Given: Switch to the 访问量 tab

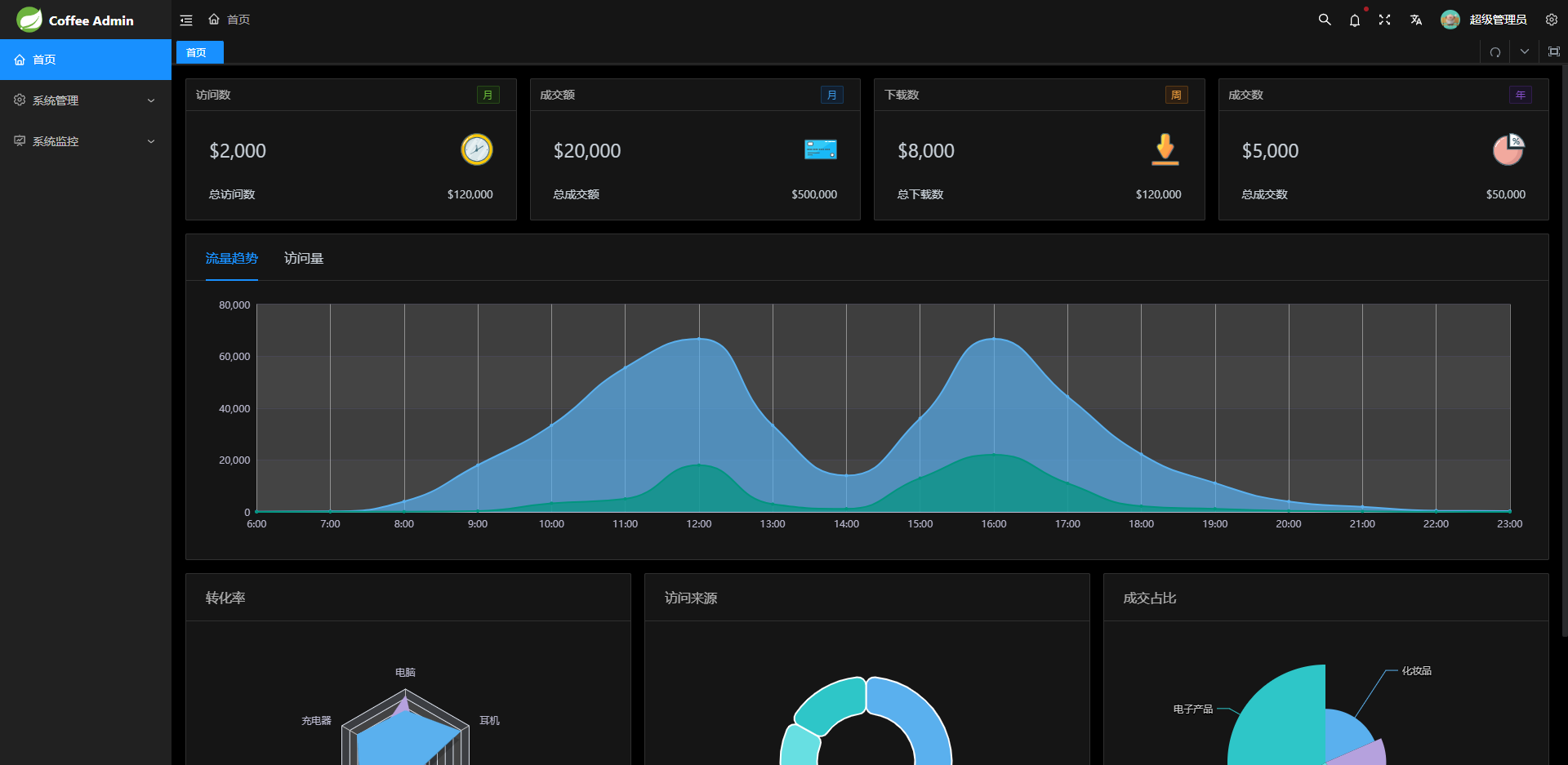Looking at the screenshot, I should [x=304, y=258].
